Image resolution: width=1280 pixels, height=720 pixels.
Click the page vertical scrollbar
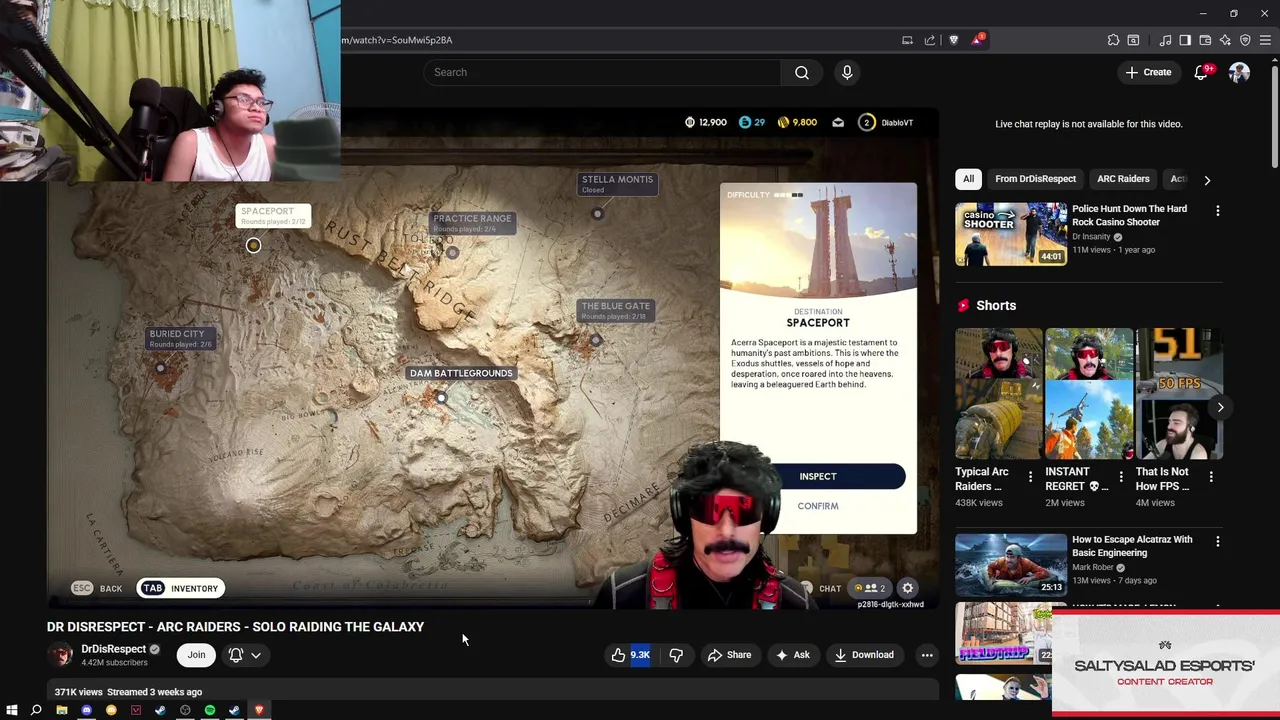(x=1274, y=118)
